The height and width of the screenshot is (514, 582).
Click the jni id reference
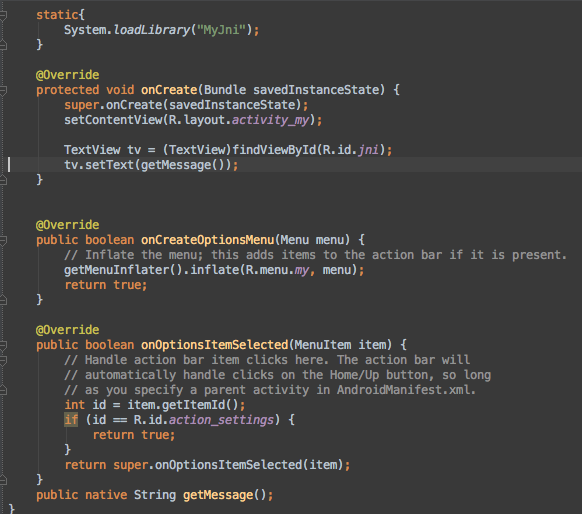[x=368, y=150]
